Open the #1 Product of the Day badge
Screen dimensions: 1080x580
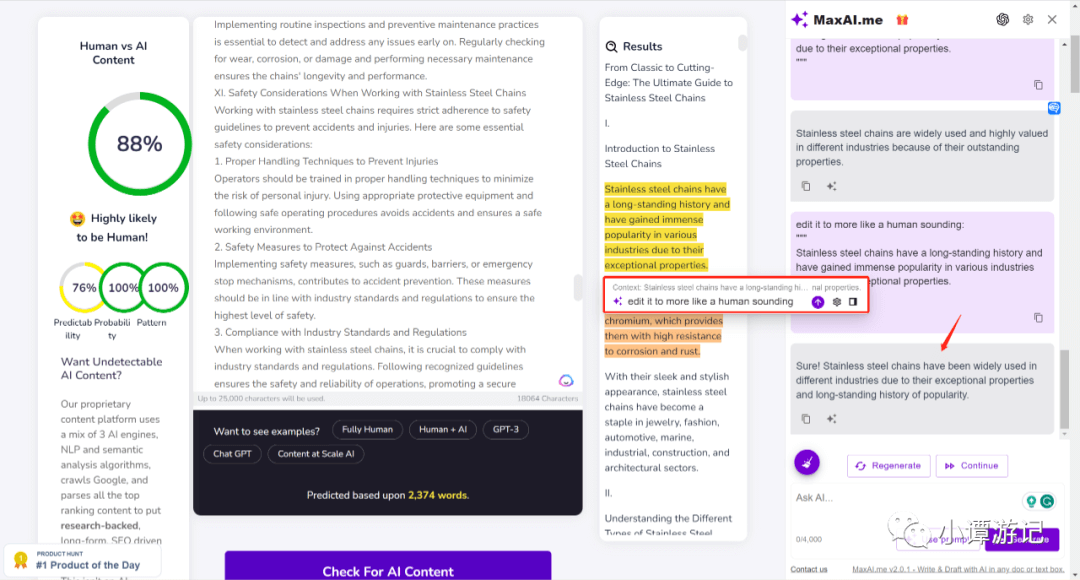[x=83, y=561]
